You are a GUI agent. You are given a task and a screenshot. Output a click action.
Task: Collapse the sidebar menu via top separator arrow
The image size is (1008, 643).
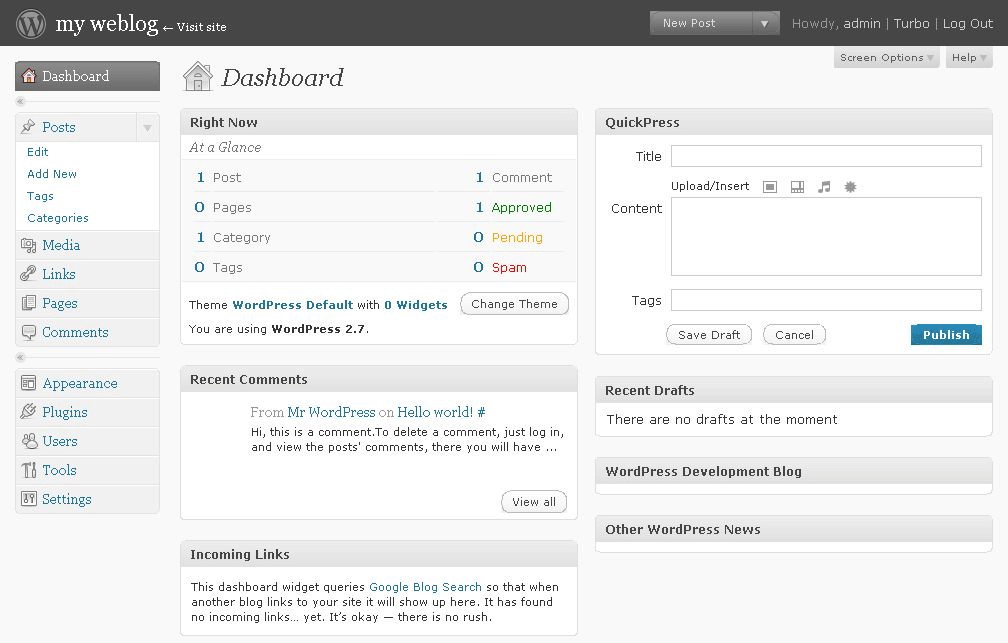pyautogui.click(x=21, y=102)
